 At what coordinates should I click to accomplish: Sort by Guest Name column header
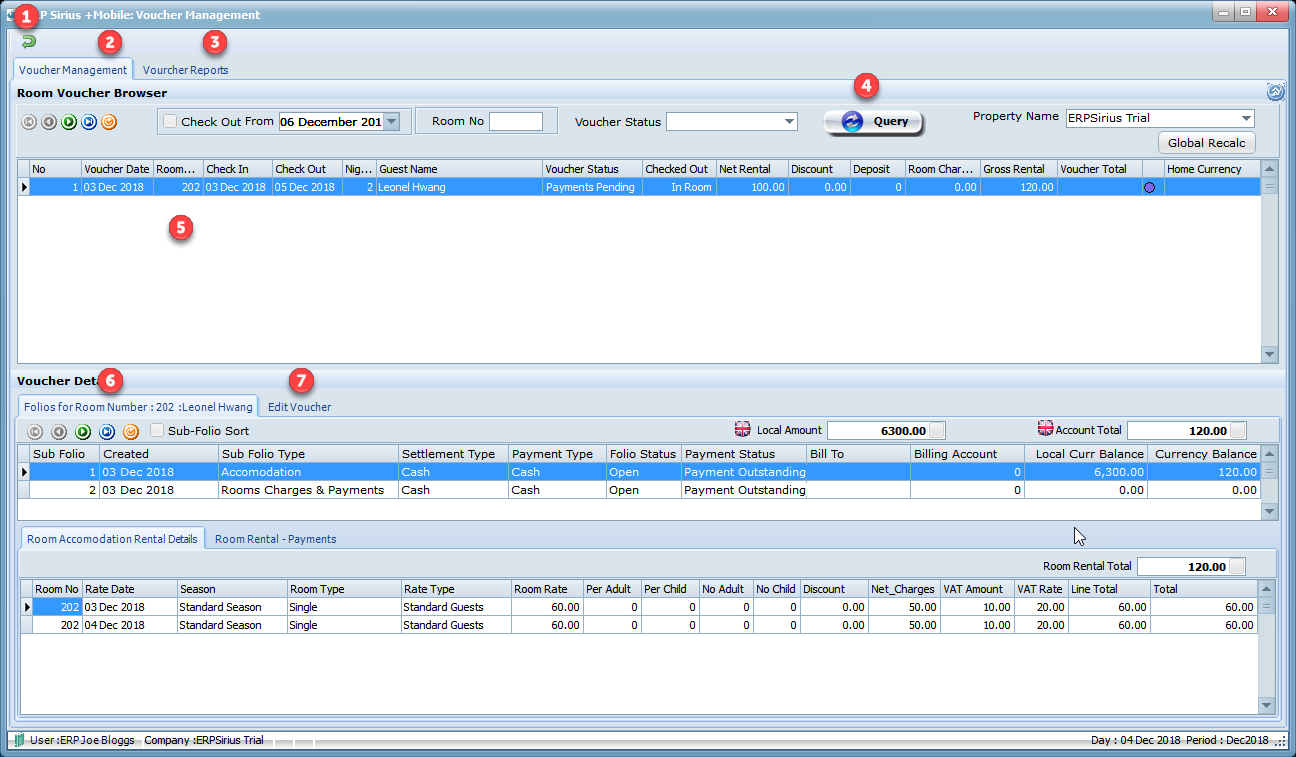pos(459,169)
